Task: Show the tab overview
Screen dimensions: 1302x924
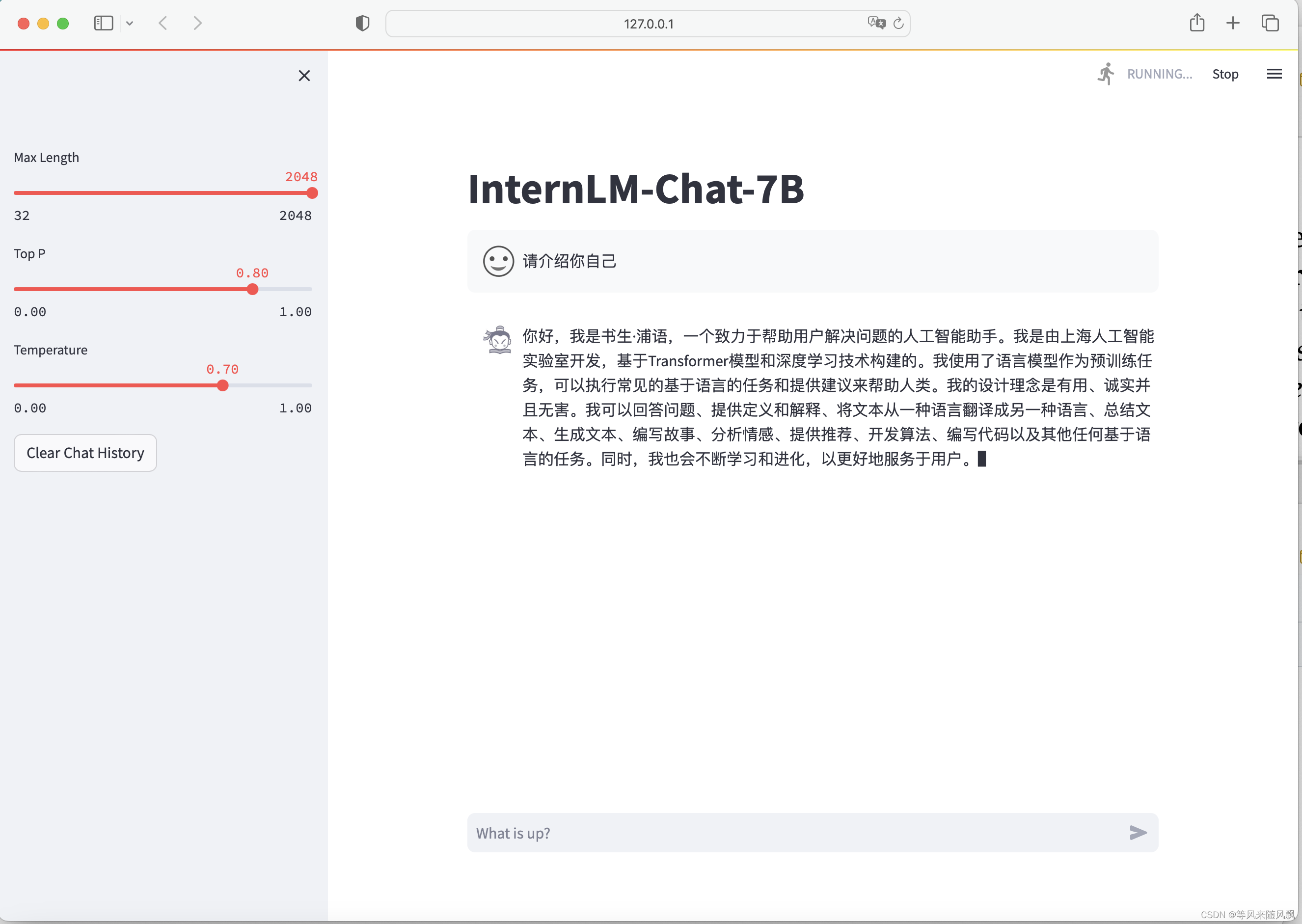Action: pos(1270,24)
